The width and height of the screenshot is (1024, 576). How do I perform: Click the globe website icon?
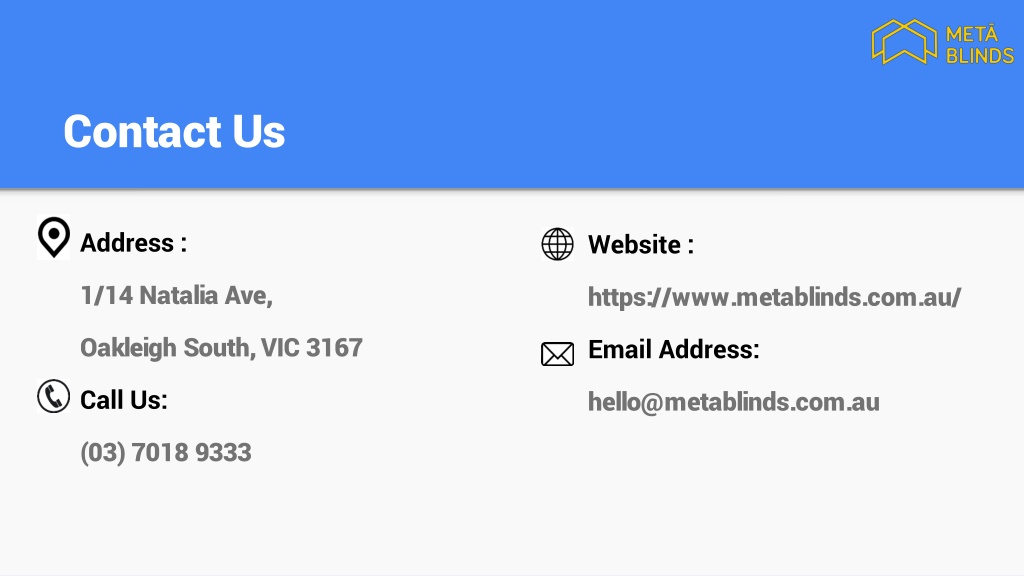click(x=558, y=244)
